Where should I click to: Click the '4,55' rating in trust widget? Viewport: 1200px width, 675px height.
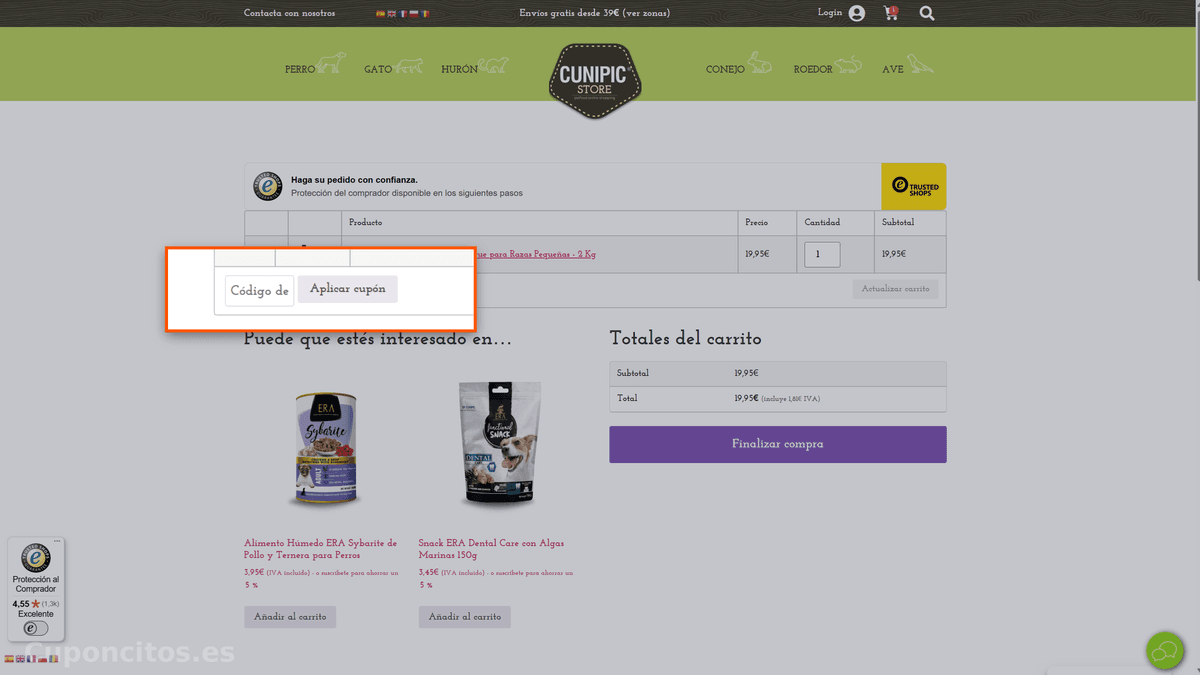[x=21, y=604]
